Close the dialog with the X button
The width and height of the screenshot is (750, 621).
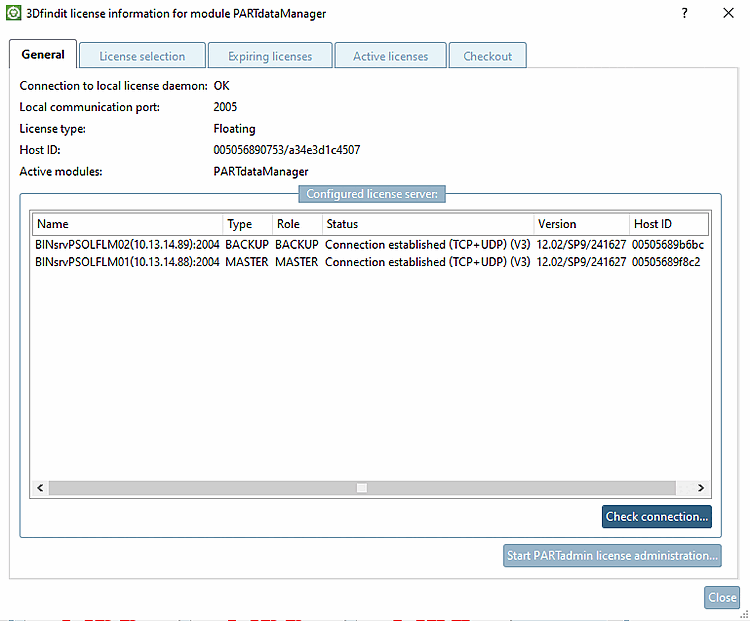click(728, 13)
